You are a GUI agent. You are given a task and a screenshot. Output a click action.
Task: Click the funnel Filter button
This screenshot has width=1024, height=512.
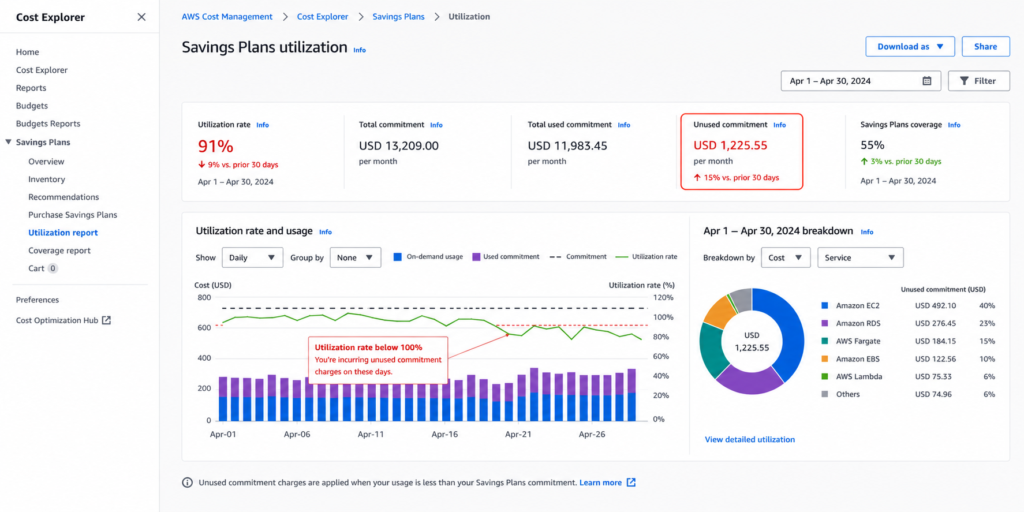pos(978,81)
